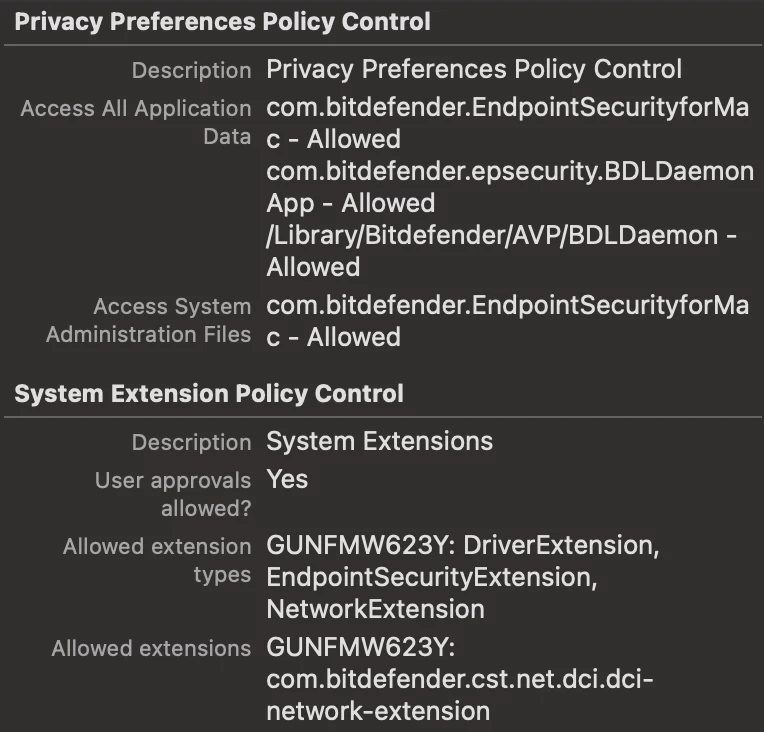Click the com.bitdefender.cst.net.dci.dci-network-extension identifier

click(459, 695)
